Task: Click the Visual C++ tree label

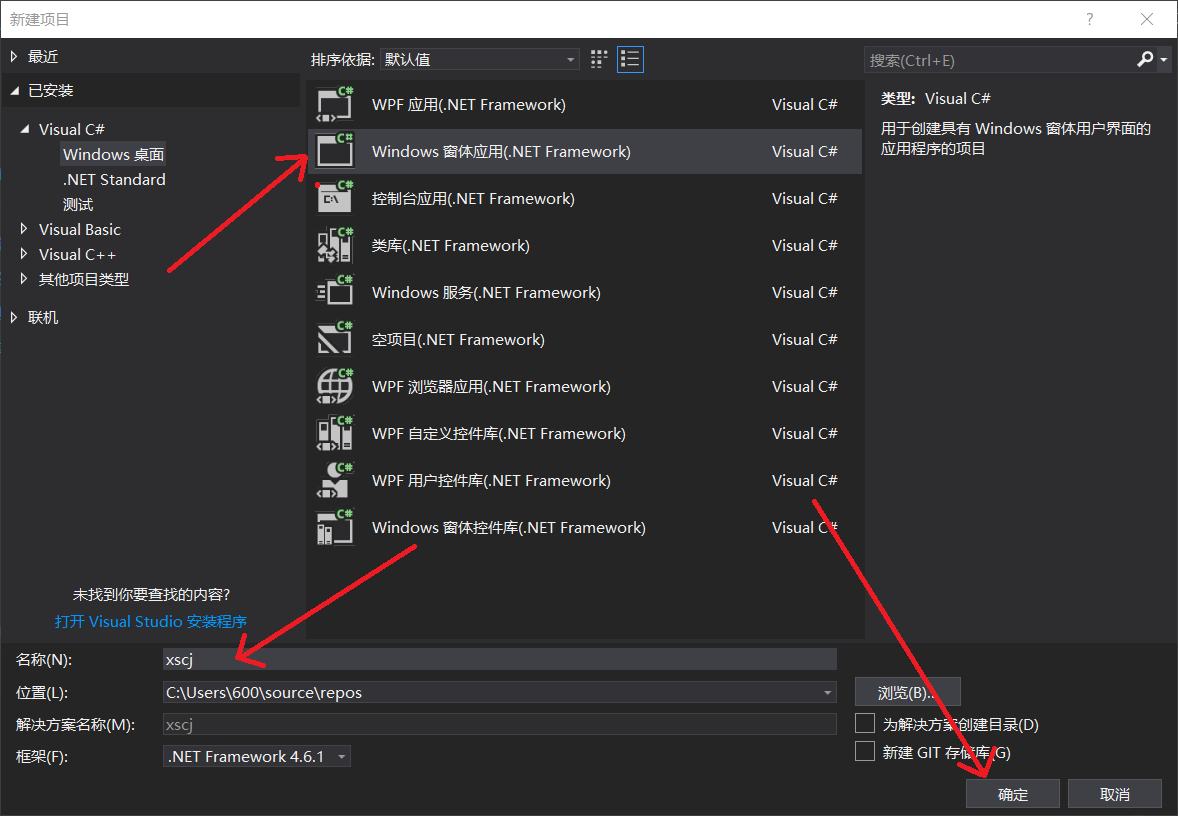Action: coord(77,254)
